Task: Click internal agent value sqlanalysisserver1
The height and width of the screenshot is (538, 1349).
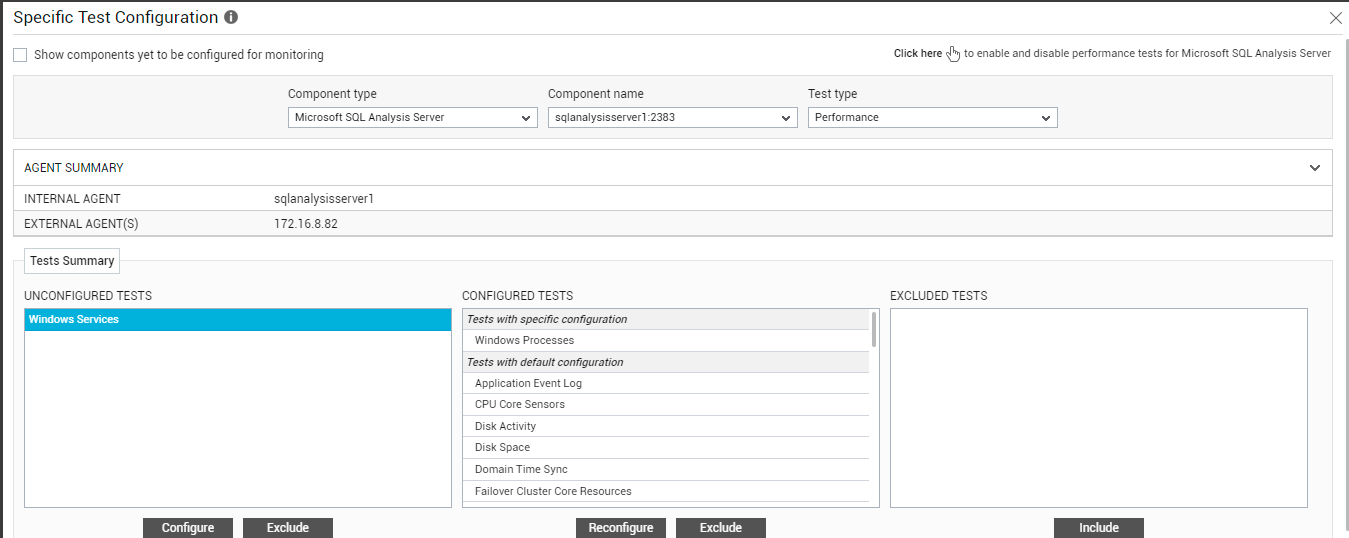Action: 324,199
